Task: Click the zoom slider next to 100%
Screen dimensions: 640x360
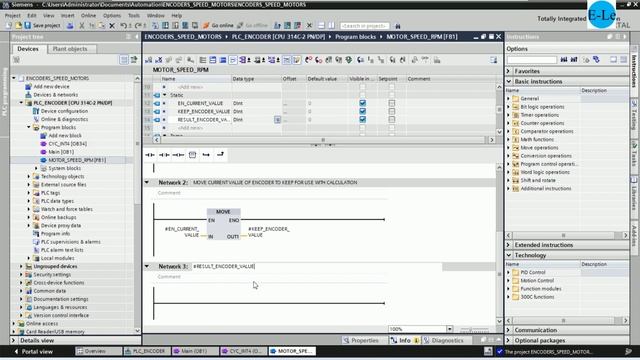Action: click(473, 329)
